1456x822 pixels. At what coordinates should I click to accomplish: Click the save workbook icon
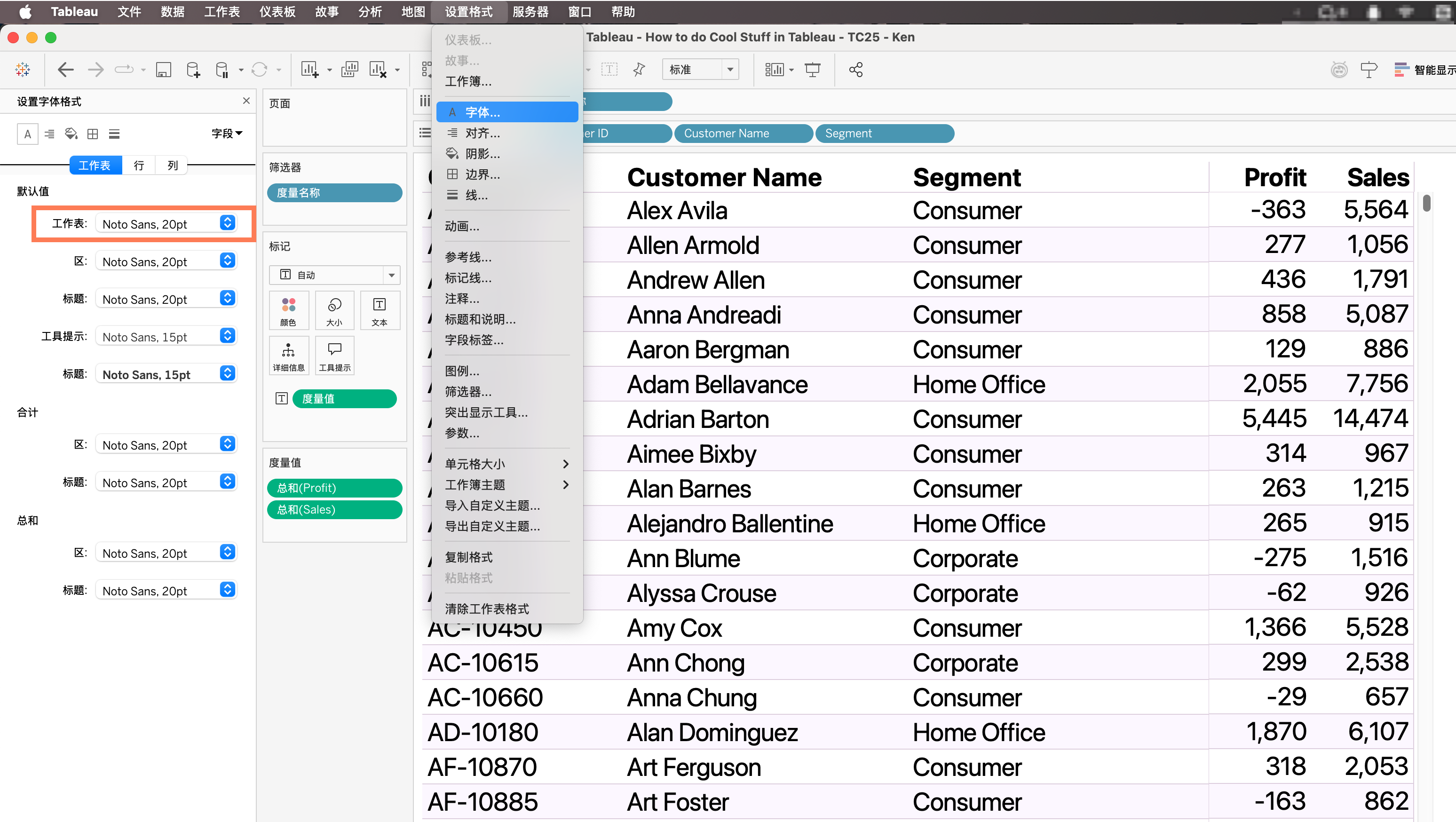pos(163,70)
